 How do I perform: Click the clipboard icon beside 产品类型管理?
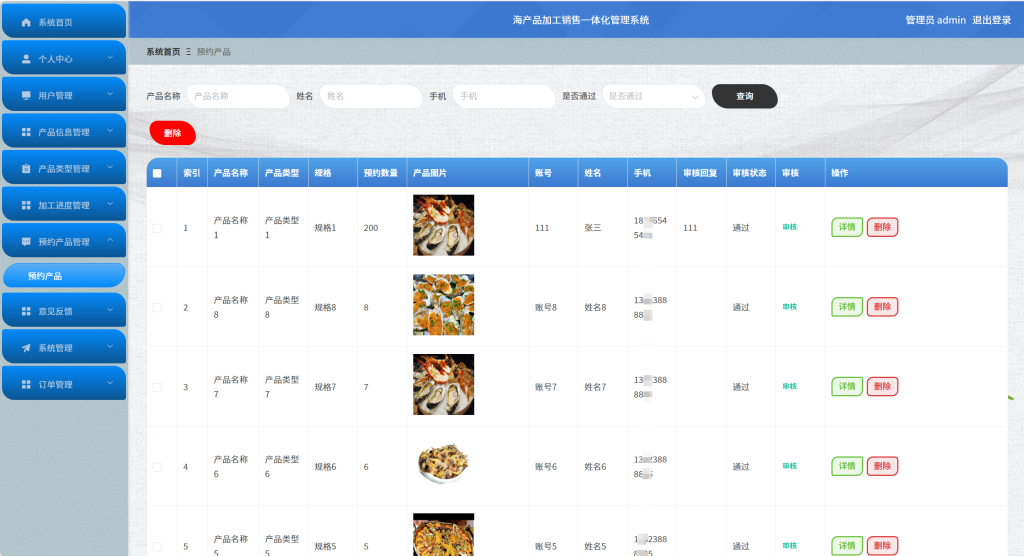[x=26, y=169]
